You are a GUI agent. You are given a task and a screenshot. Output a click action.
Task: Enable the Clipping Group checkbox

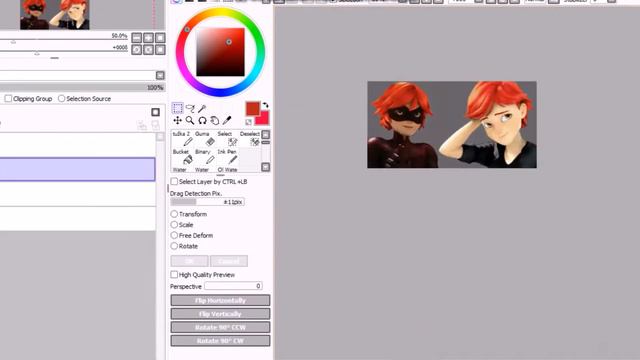coord(8,98)
